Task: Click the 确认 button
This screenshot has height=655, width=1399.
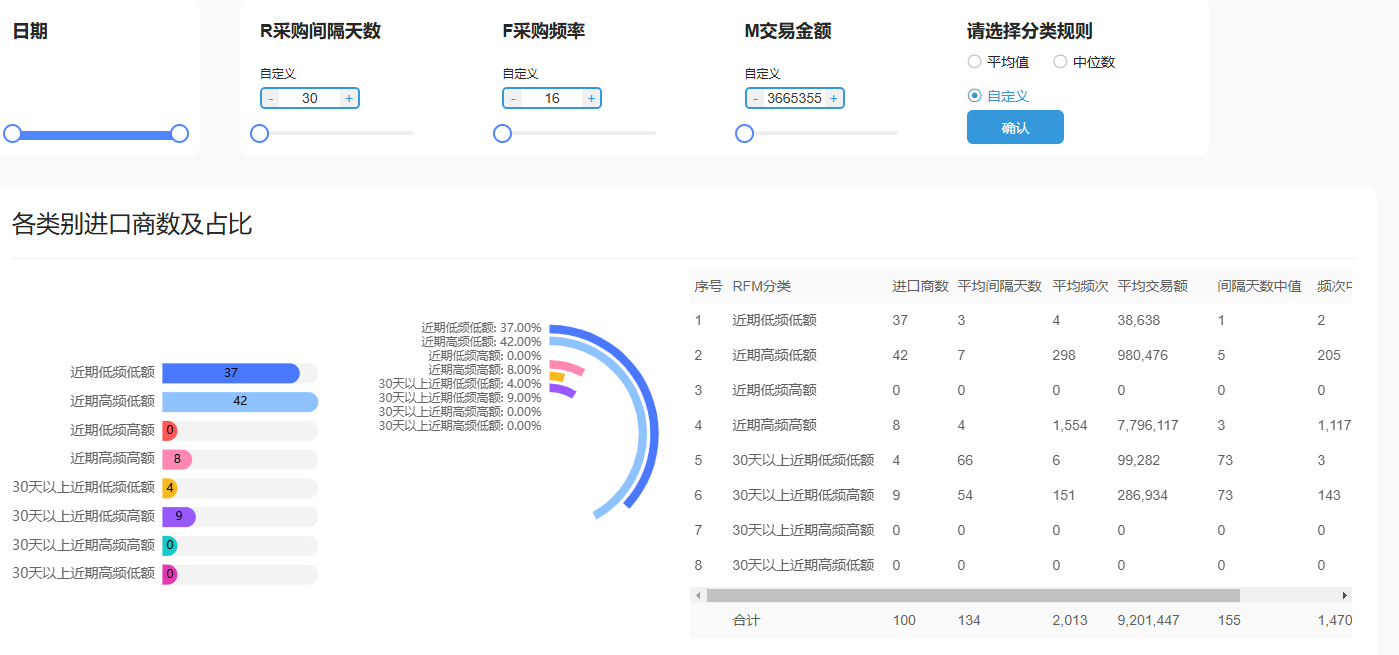Action: click(1015, 128)
